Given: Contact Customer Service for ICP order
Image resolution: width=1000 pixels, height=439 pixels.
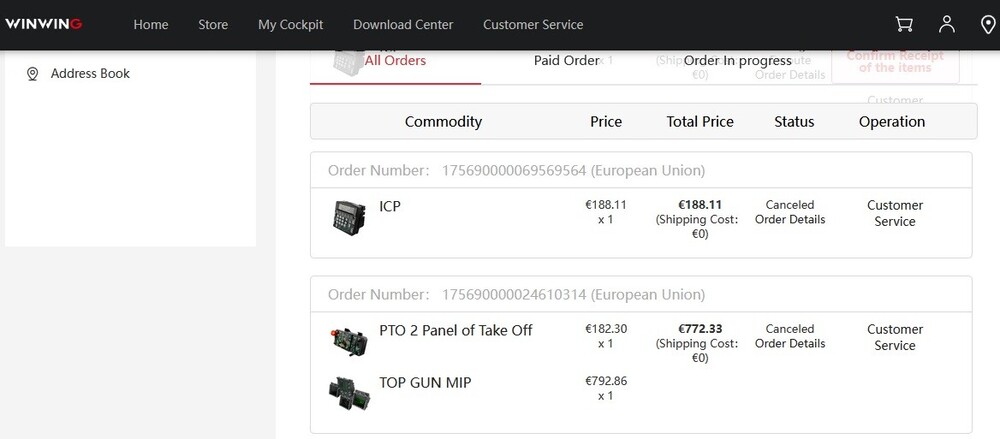Looking at the screenshot, I should pyautogui.click(x=895, y=213).
